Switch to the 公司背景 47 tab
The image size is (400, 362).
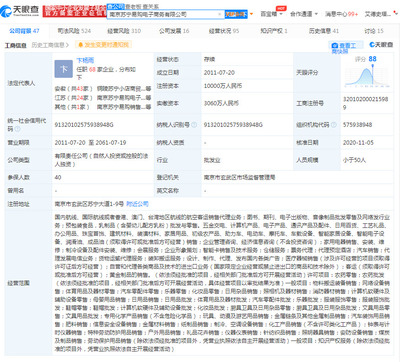coord(24,31)
